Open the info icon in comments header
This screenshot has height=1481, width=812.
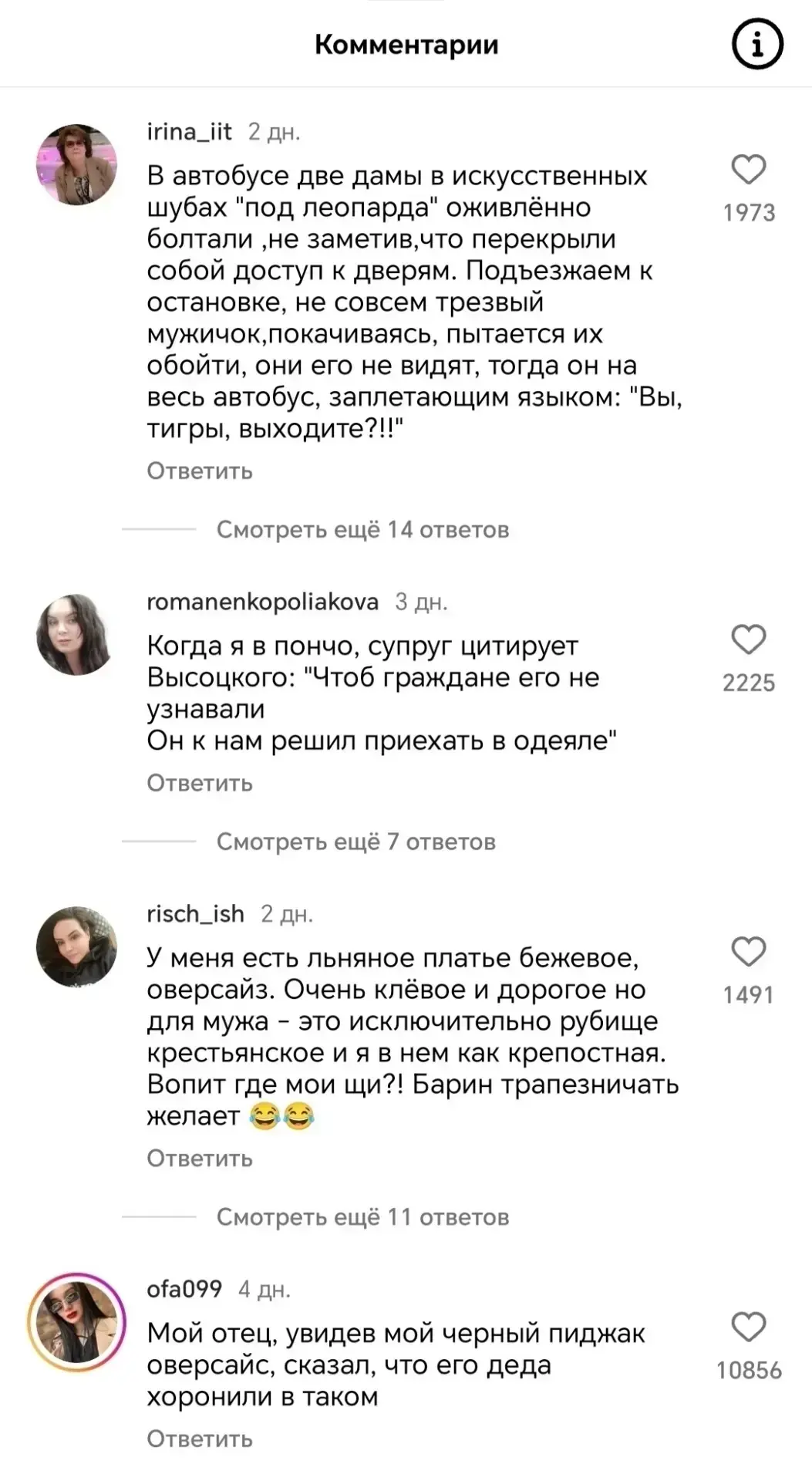click(756, 46)
